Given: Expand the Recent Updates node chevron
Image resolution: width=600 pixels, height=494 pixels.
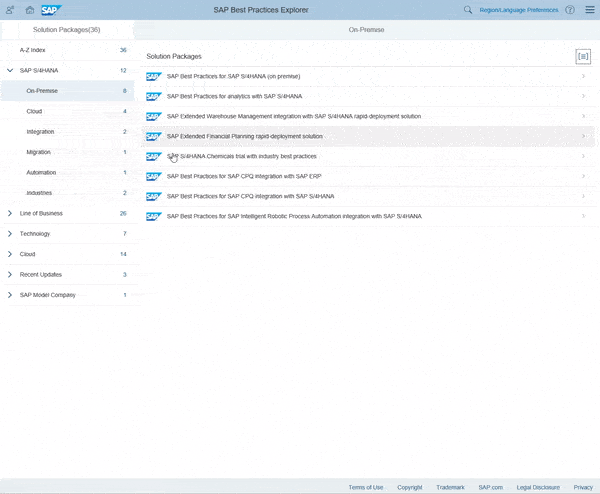Looking at the screenshot, I should tap(10, 274).
